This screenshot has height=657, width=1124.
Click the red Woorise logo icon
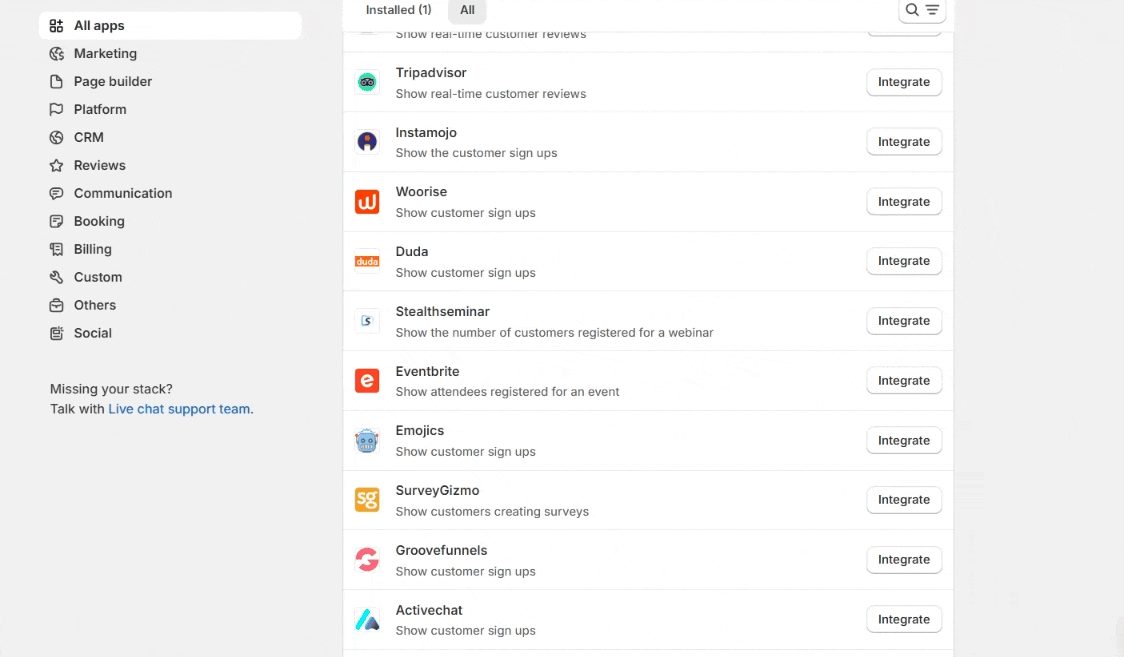367,202
